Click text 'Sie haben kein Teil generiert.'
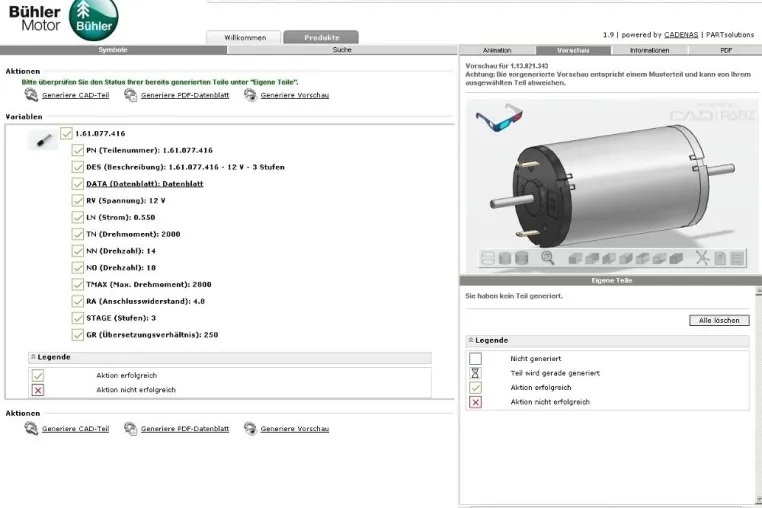 (x=514, y=296)
